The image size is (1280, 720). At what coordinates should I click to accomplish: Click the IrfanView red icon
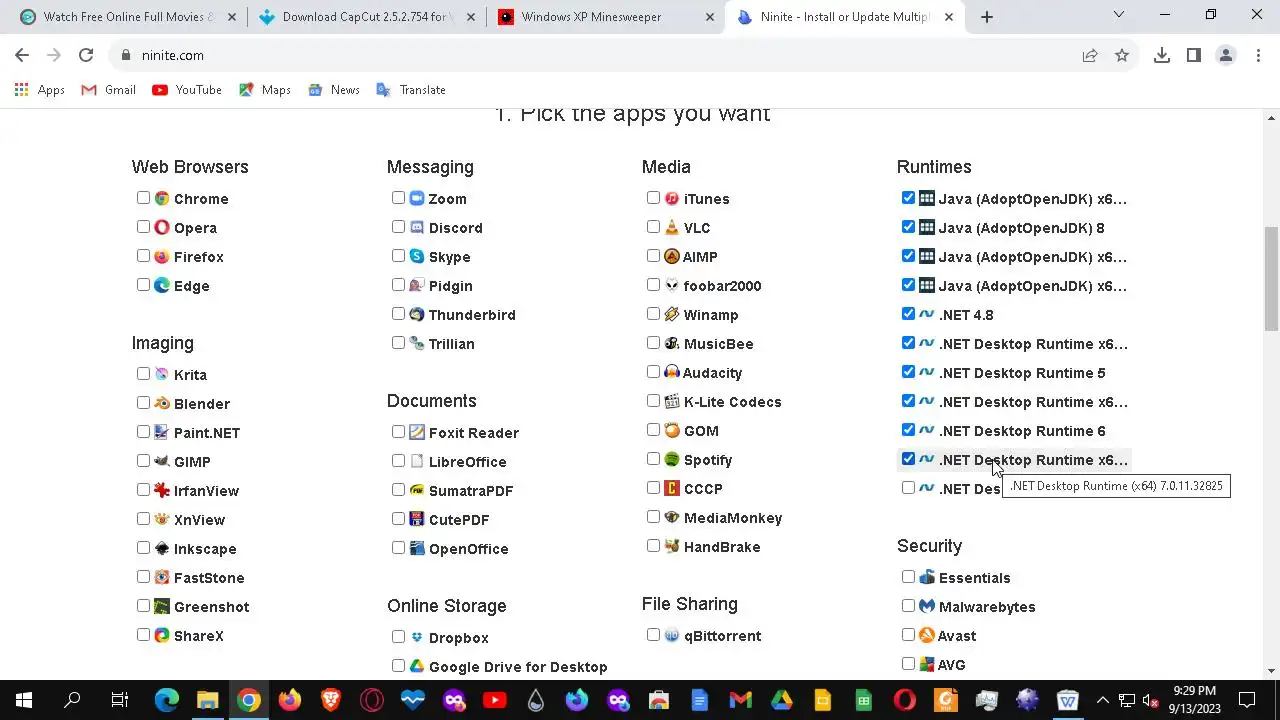coord(162,490)
